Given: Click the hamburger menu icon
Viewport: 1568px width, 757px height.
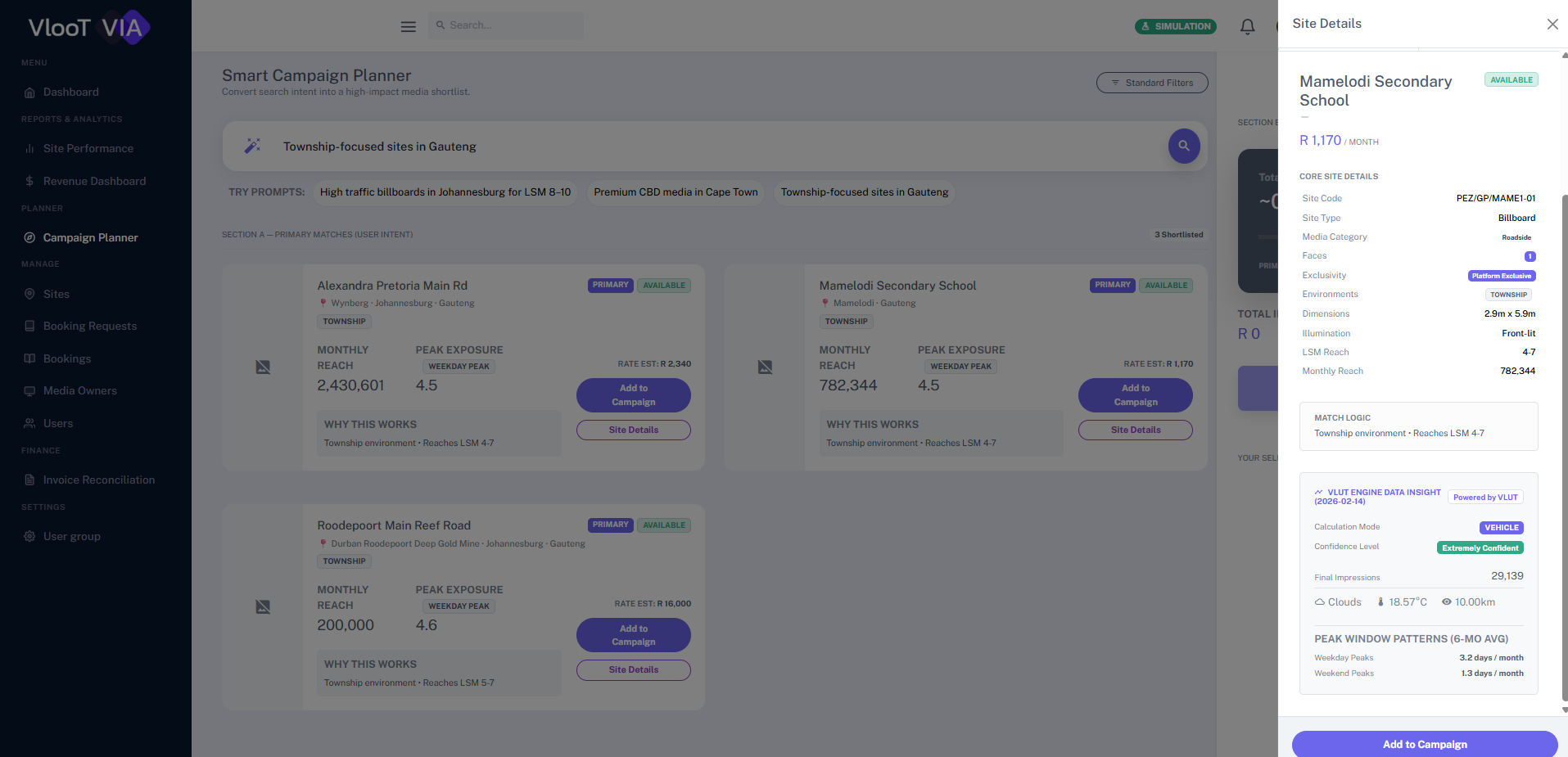Looking at the screenshot, I should pyautogui.click(x=408, y=26).
